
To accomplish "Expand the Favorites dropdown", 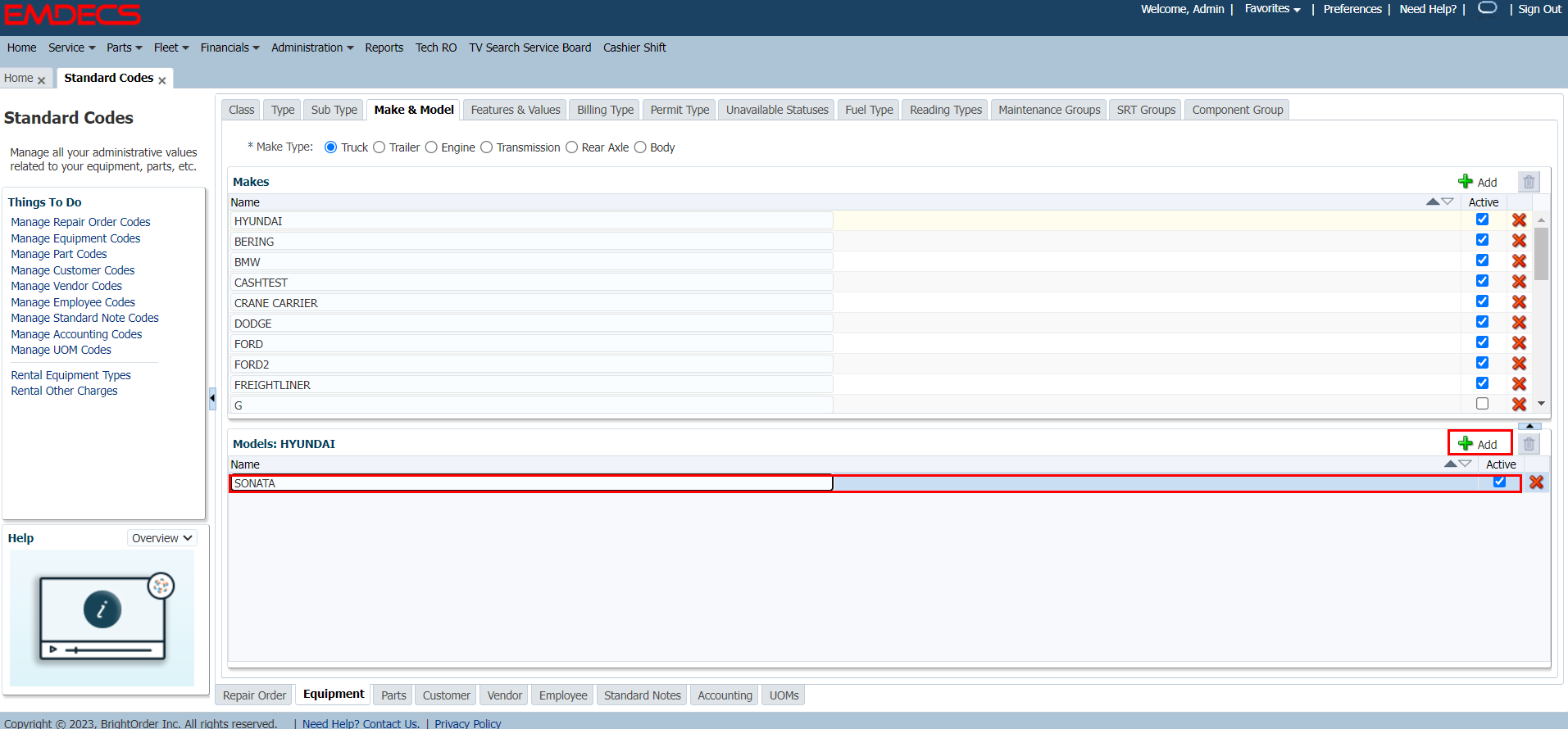I will coord(1272,9).
